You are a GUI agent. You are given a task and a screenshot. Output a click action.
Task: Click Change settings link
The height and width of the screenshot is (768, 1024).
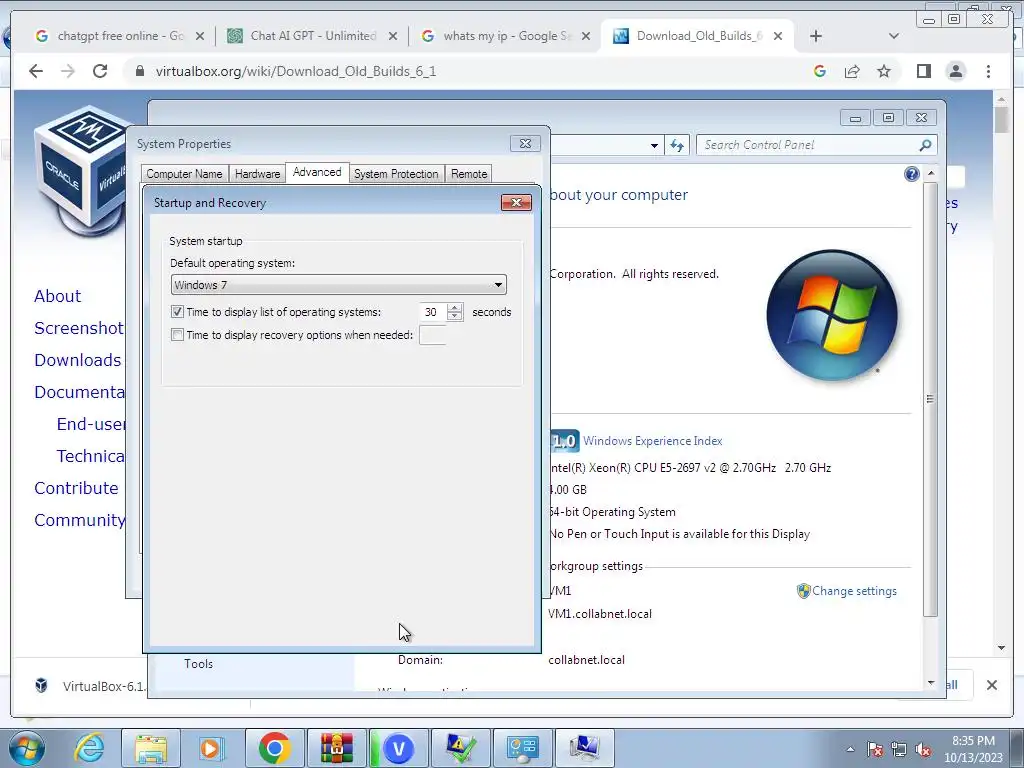pos(854,591)
